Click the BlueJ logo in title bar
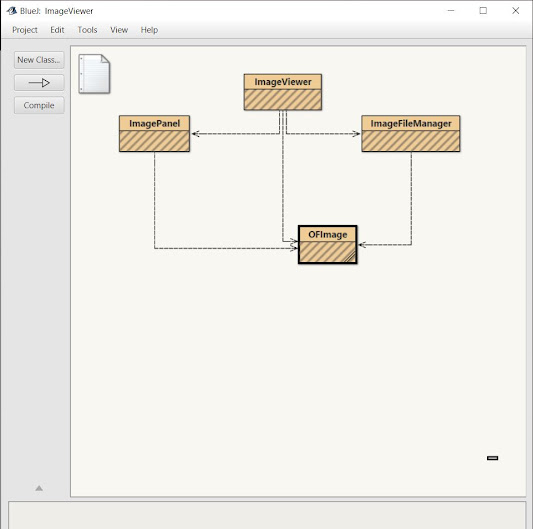 (12, 11)
